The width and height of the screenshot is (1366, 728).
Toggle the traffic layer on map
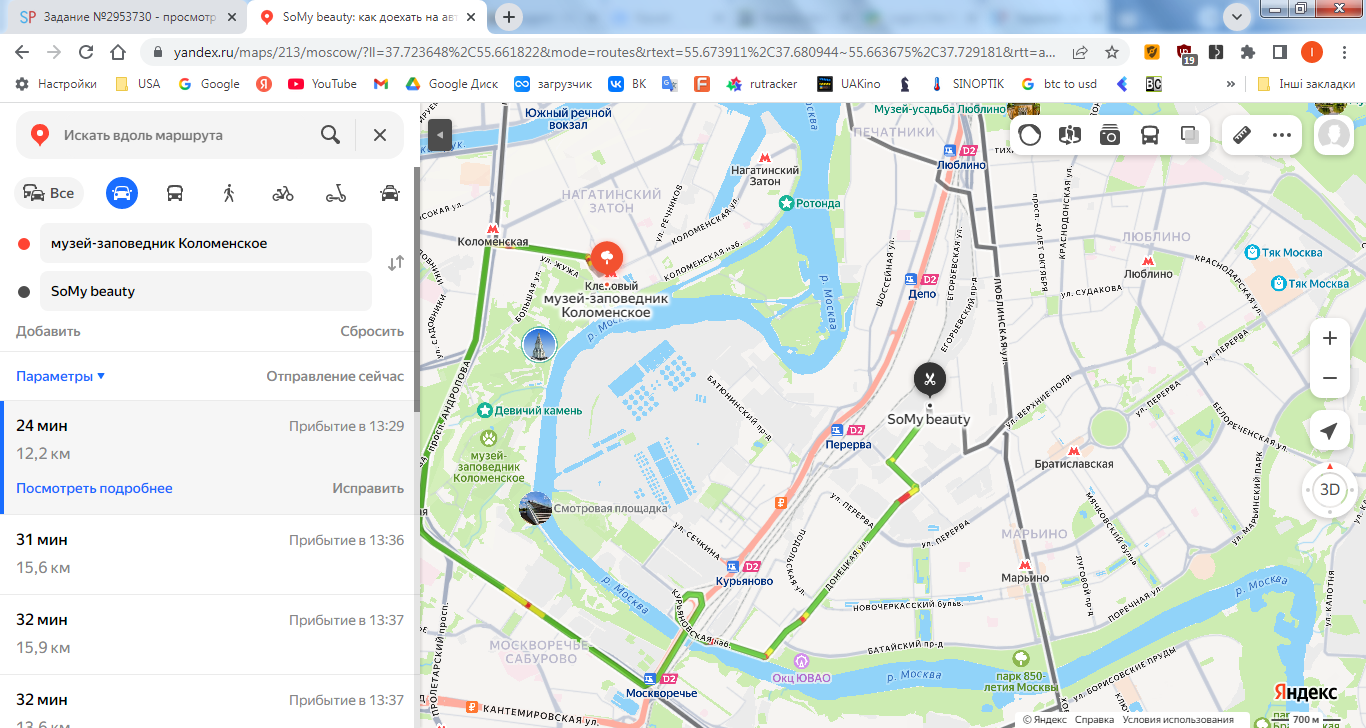pos(1030,135)
